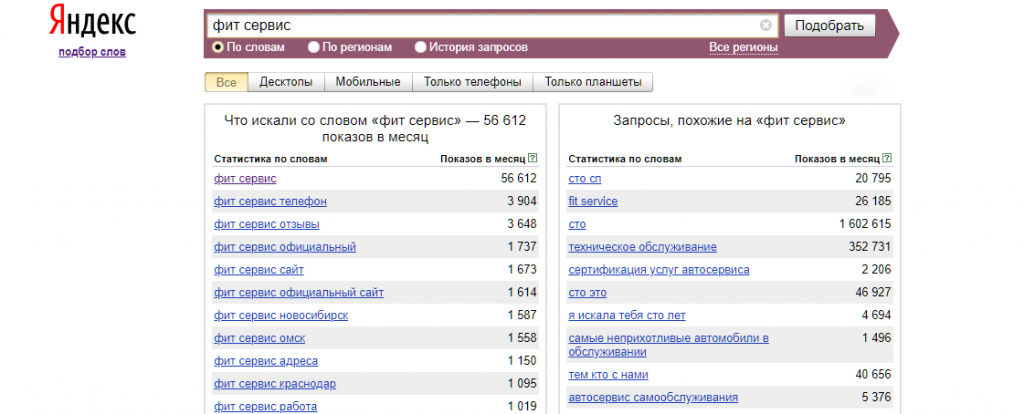Open the 'фит сервис сайт' link

point(259,270)
